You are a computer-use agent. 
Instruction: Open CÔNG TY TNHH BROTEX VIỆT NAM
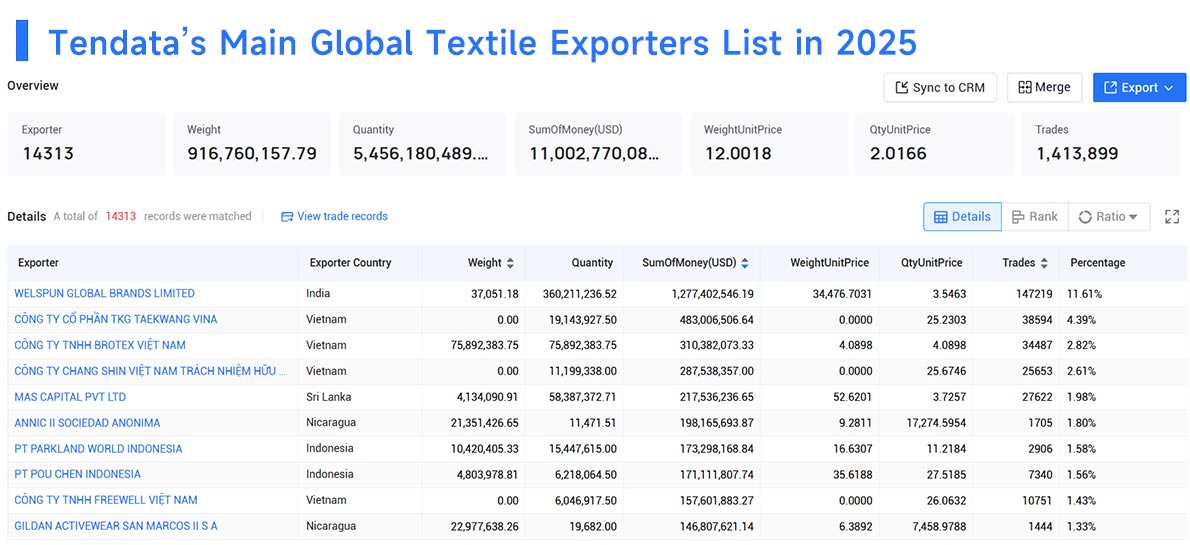(x=100, y=345)
